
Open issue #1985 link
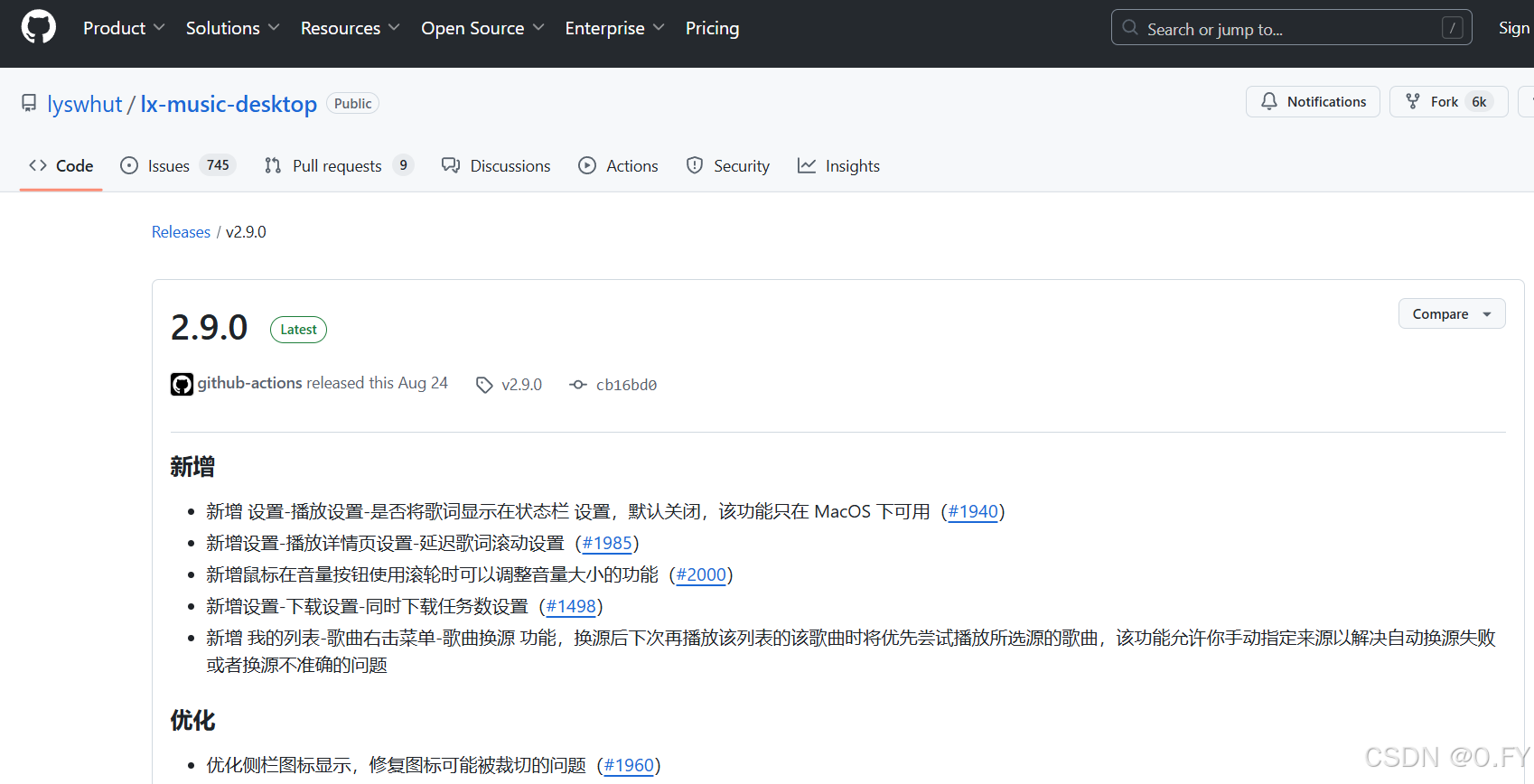[607, 543]
